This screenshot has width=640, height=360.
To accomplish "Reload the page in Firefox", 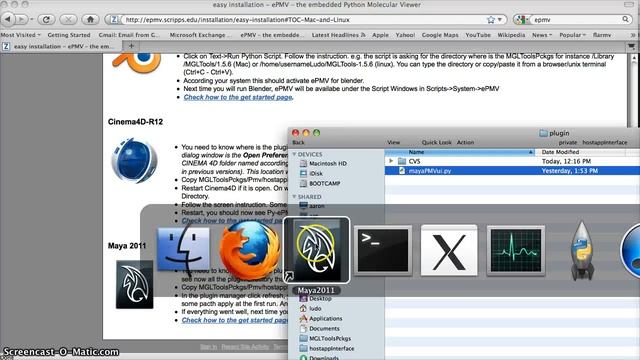I will click(x=47, y=19).
